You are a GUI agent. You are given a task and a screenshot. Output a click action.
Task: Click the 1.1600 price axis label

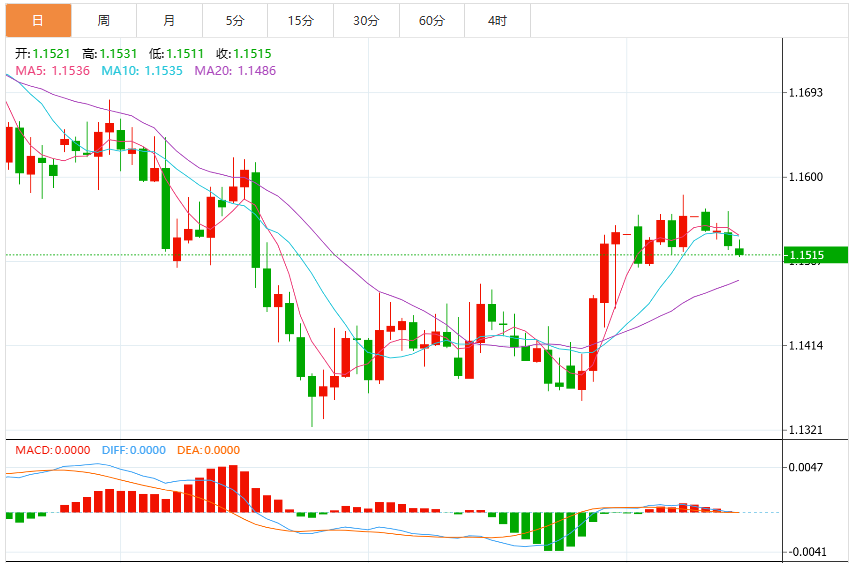pos(806,177)
